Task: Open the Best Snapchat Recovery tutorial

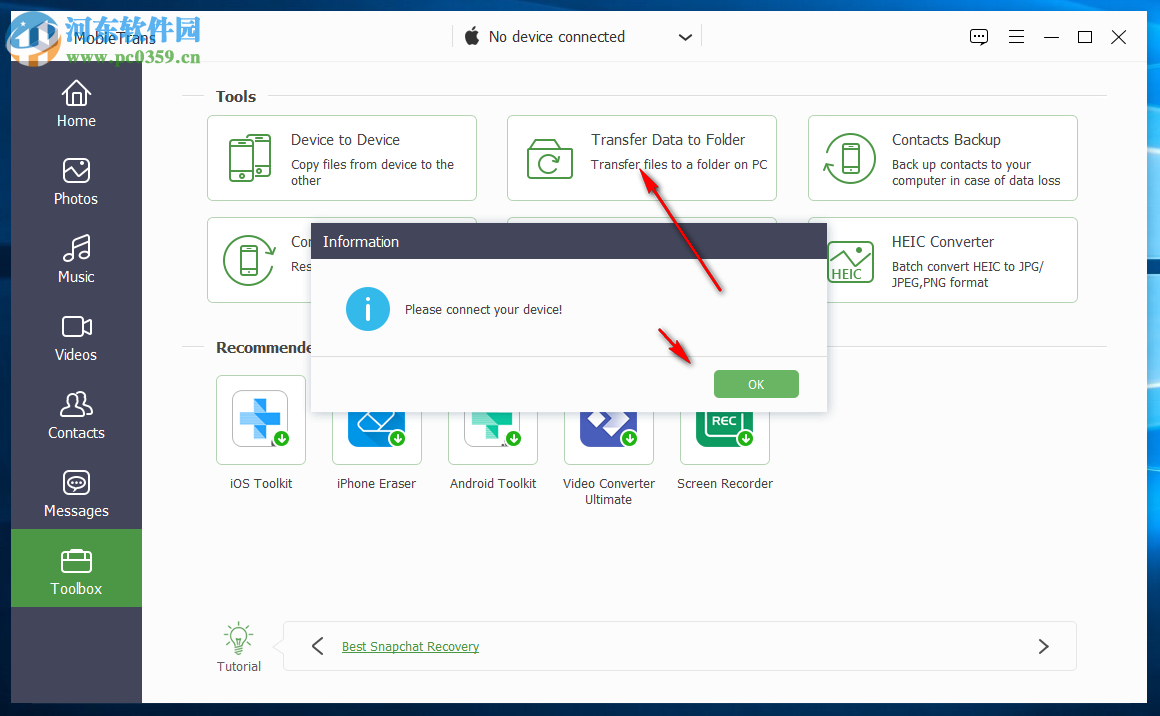Action: (x=410, y=646)
